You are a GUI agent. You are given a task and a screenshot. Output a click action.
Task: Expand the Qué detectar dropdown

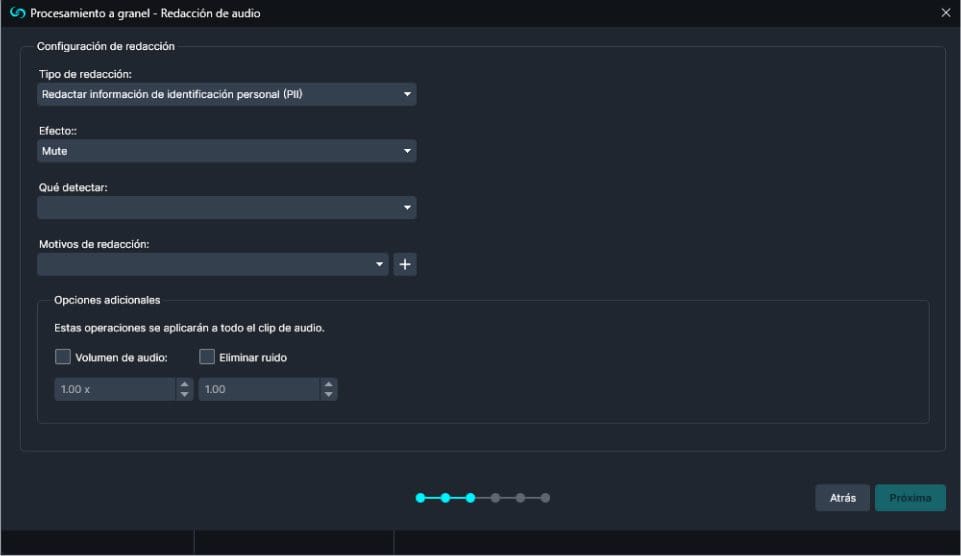click(227, 208)
